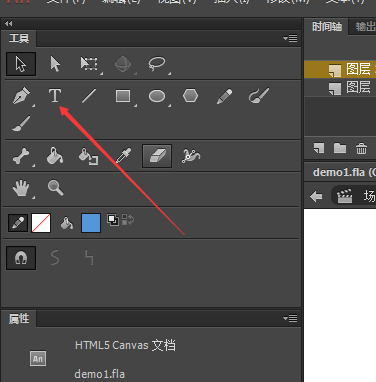Click the demo1.fla name in Properties
The image size is (376, 382).
tap(100, 374)
